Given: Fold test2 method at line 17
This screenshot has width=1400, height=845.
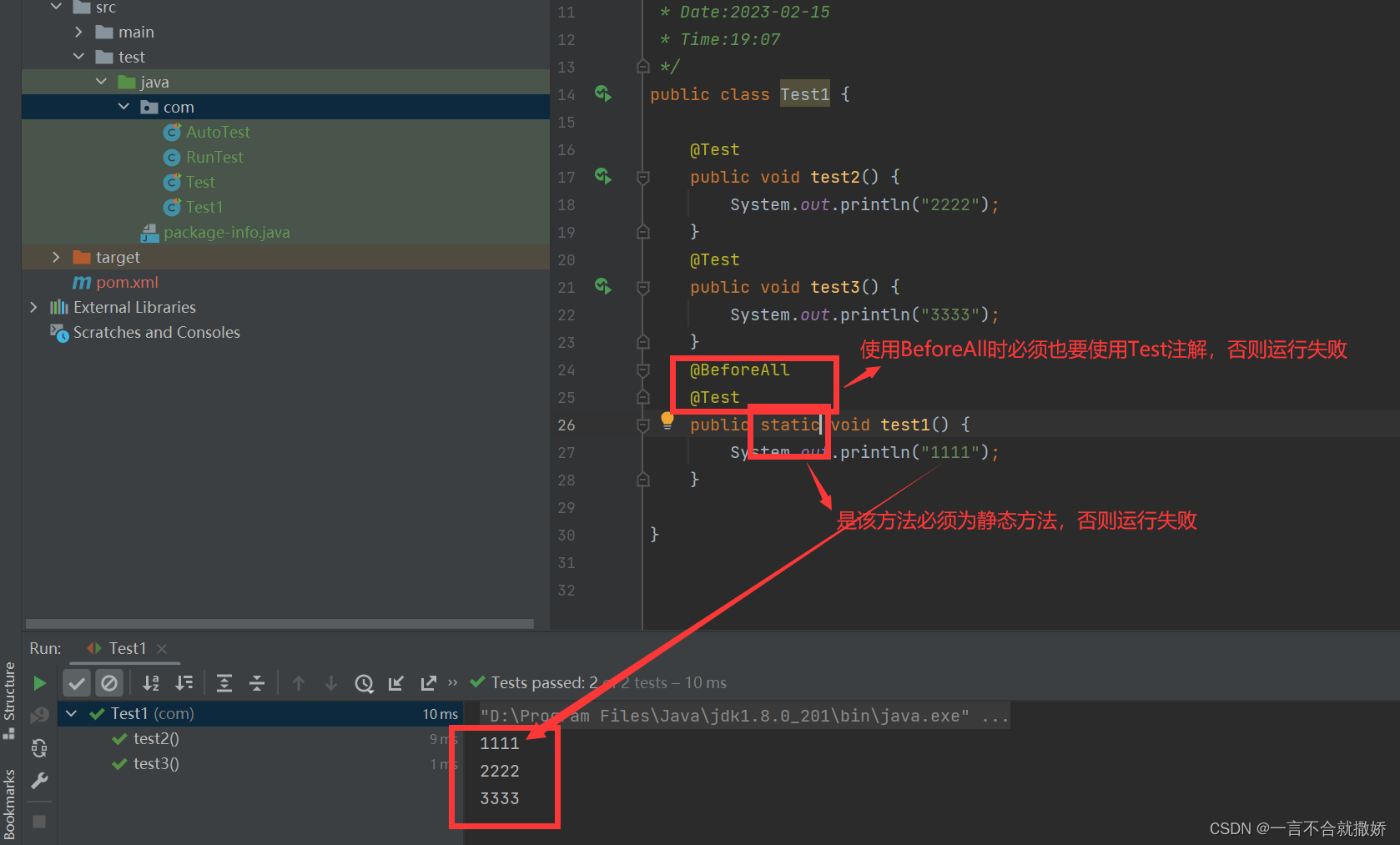Looking at the screenshot, I should (643, 177).
